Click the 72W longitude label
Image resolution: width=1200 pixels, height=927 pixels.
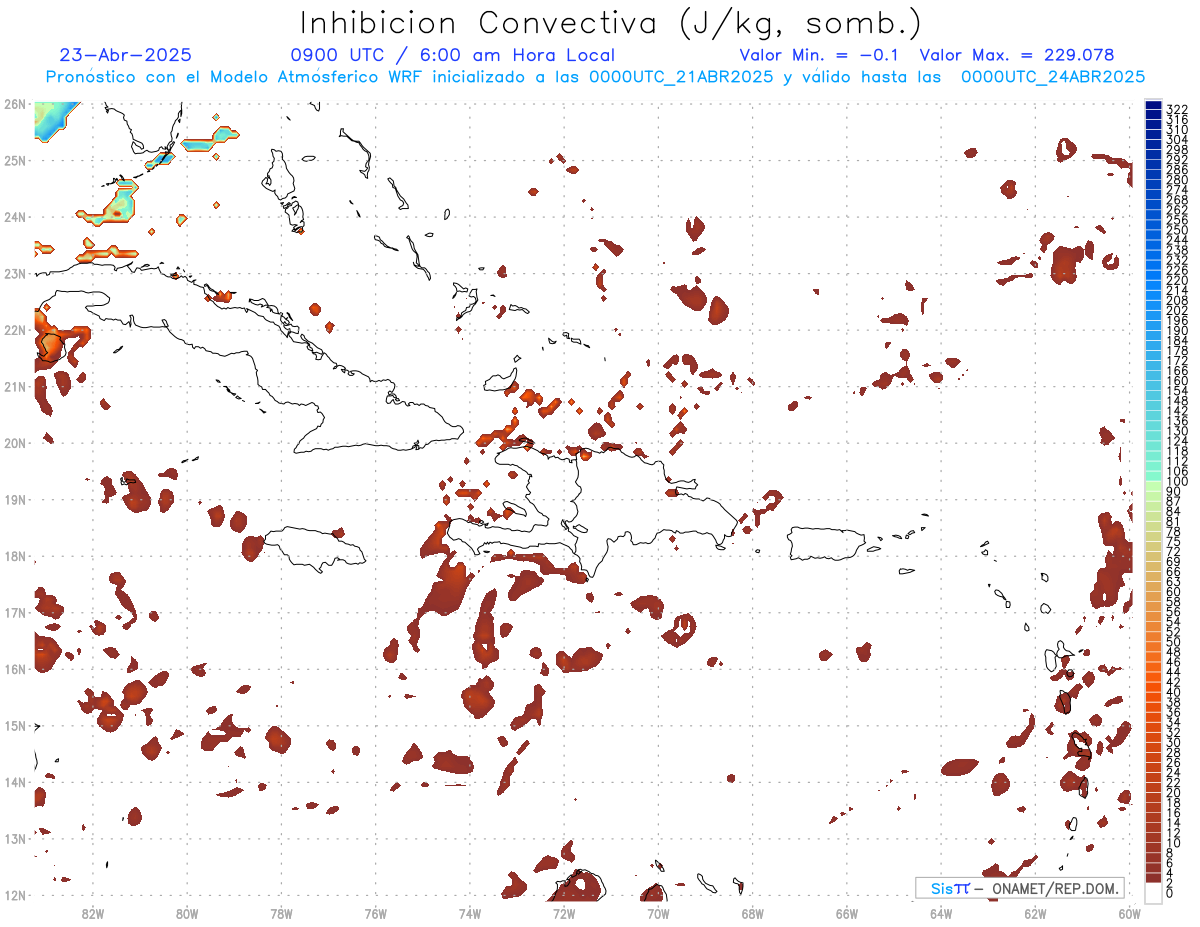(x=564, y=913)
